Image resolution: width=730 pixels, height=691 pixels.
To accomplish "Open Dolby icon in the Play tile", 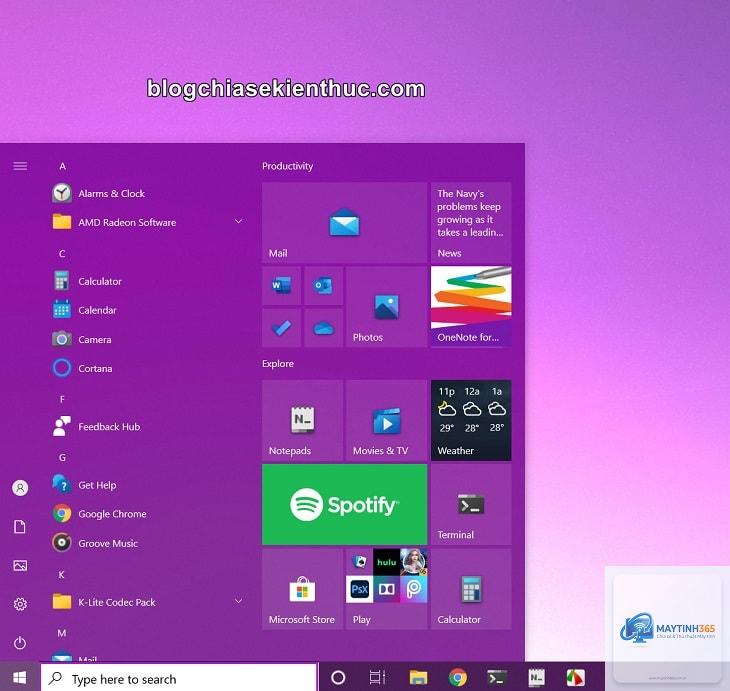I will (x=386, y=589).
